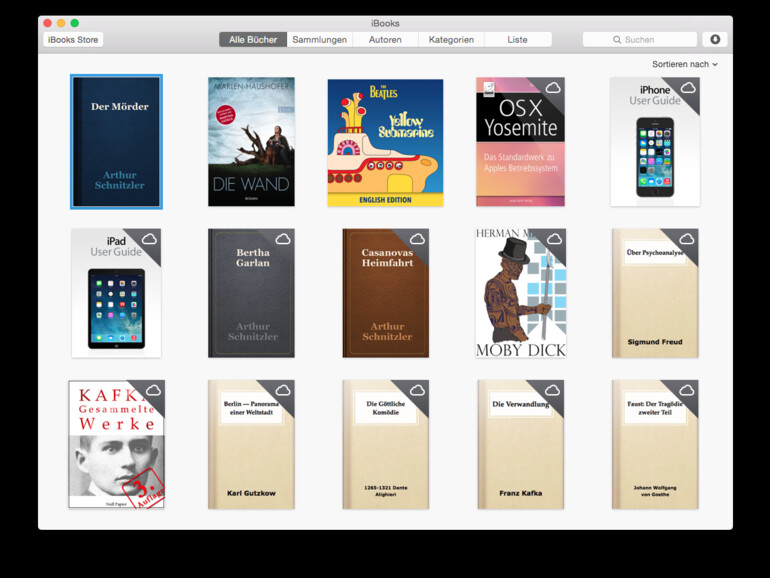This screenshot has height=578, width=770.
Task: Download iPhone User Guide via cloud badge
Action: (x=688, y=88)
